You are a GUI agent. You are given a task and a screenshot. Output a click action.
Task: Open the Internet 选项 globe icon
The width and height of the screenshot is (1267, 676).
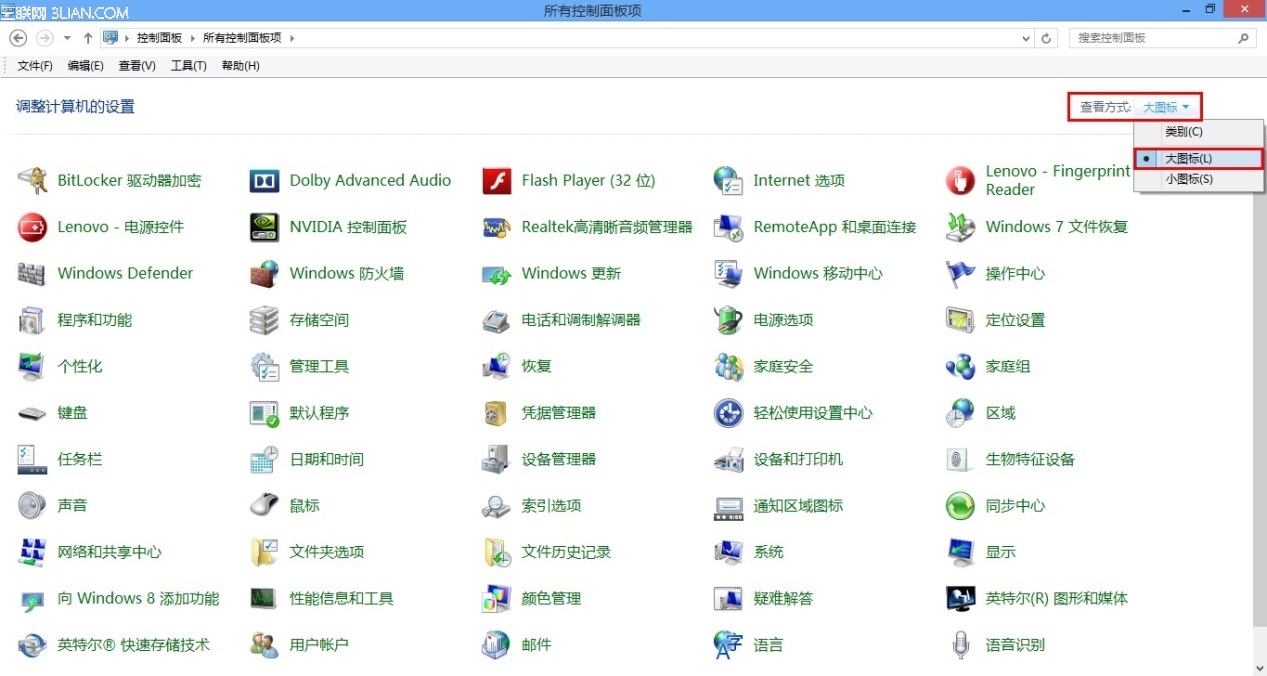(728, 181)
